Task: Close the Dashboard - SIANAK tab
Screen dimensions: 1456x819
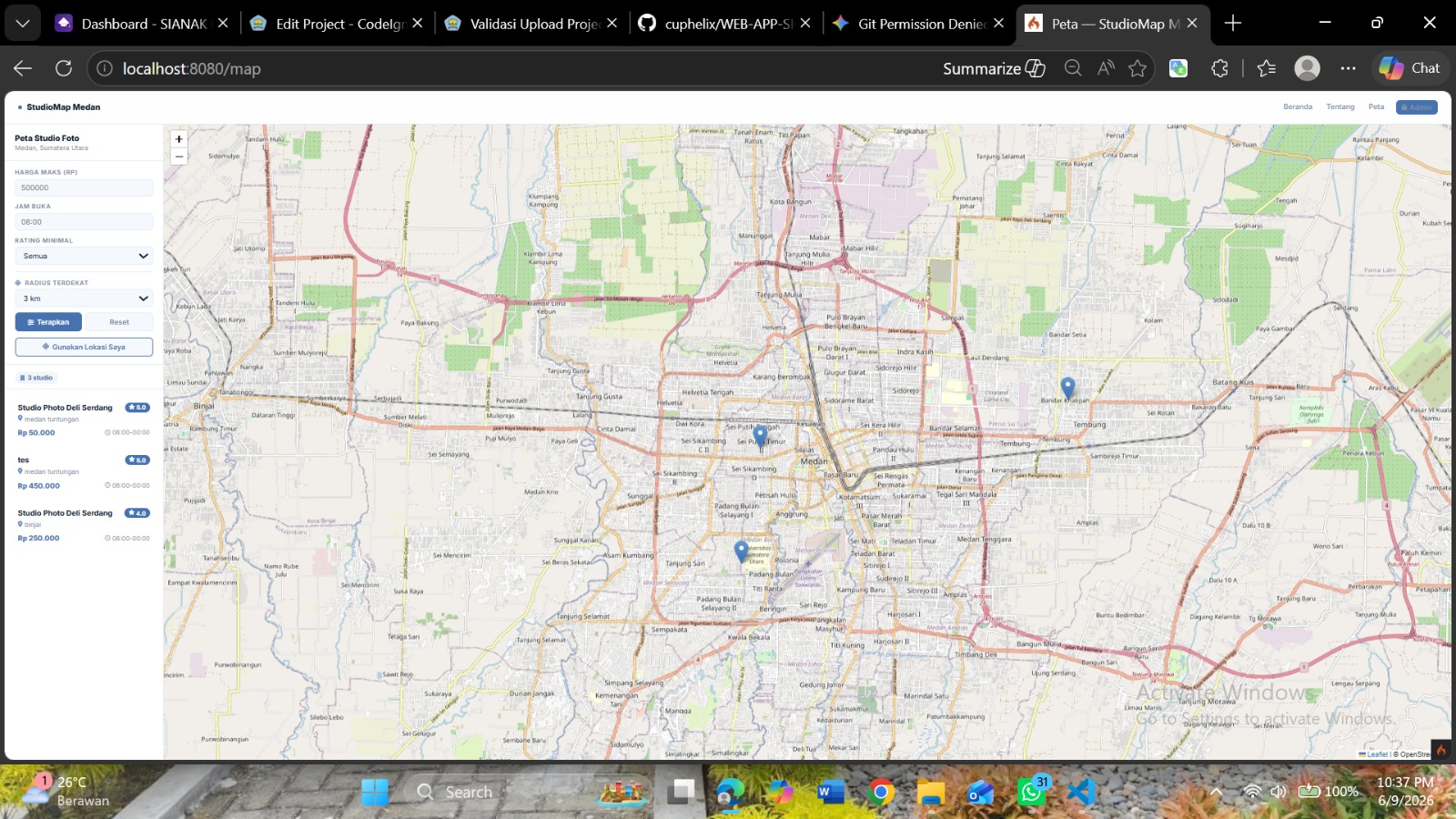Action: point(223,24)
